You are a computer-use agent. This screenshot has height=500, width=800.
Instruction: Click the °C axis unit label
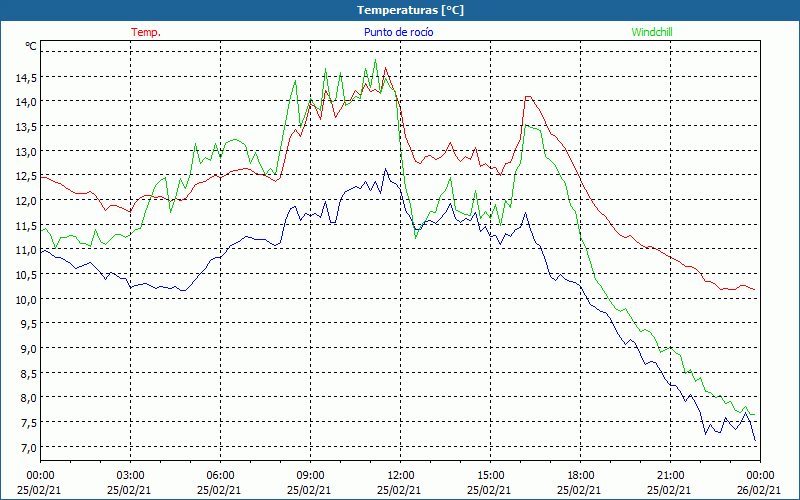tap(31, 46)
